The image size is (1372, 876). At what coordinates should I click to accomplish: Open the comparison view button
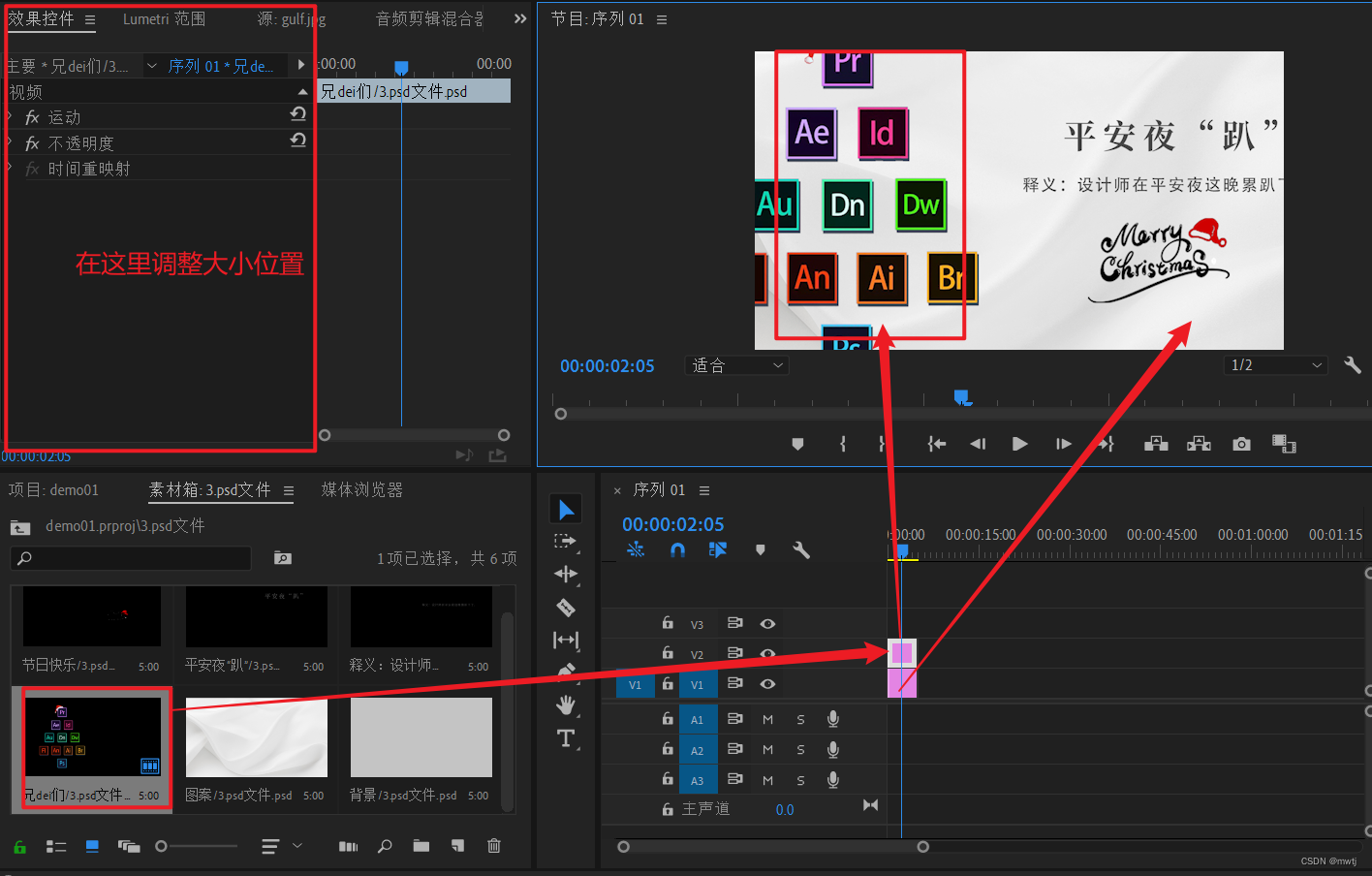(x=1284, y=444)
